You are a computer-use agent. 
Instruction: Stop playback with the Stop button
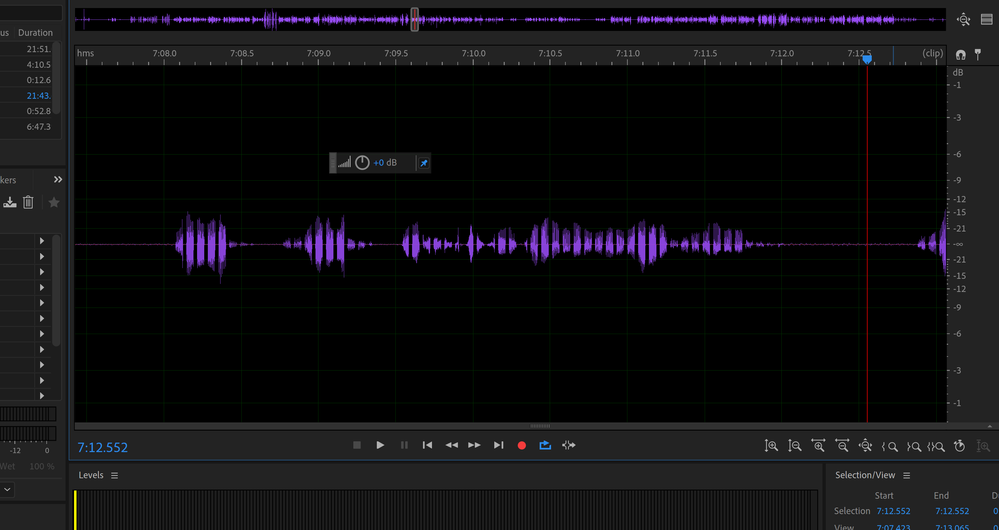coord(357,445)
